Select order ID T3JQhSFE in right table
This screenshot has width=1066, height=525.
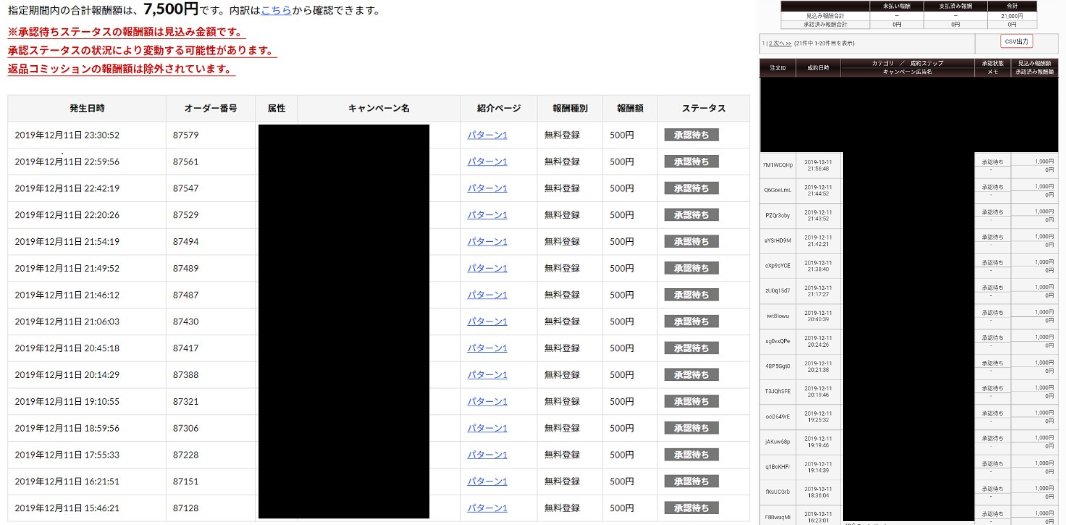click(x=778, y=392)
